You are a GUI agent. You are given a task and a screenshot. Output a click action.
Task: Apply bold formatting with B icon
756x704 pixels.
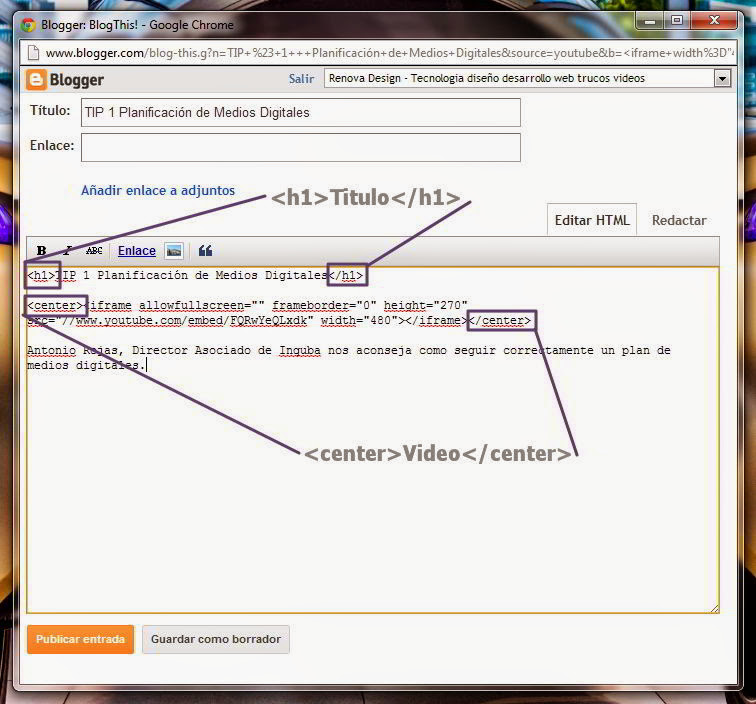tap(41, 251)
